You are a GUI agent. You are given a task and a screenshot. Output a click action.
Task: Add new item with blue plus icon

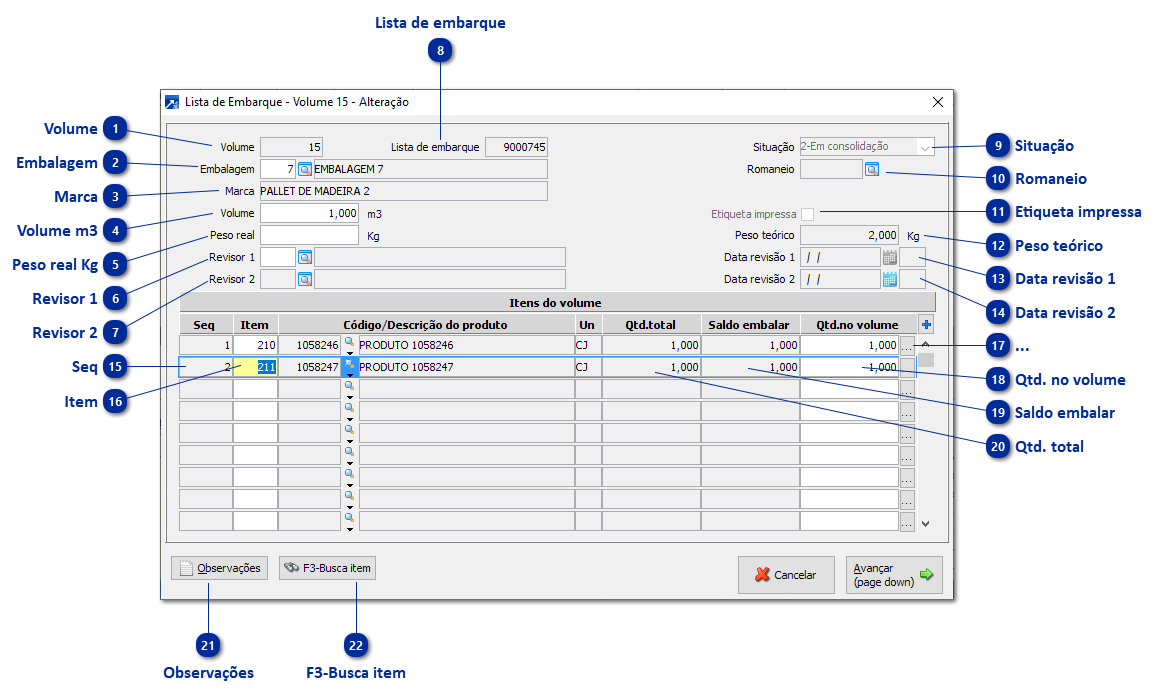click(926, 324)
